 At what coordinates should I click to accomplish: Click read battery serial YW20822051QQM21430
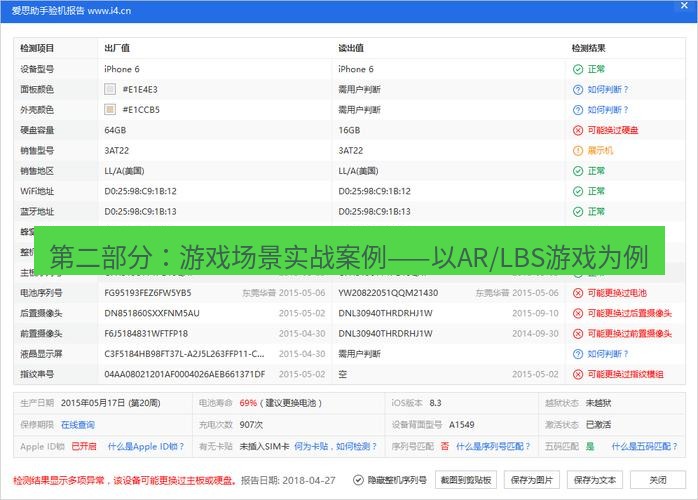click(388, 293)
